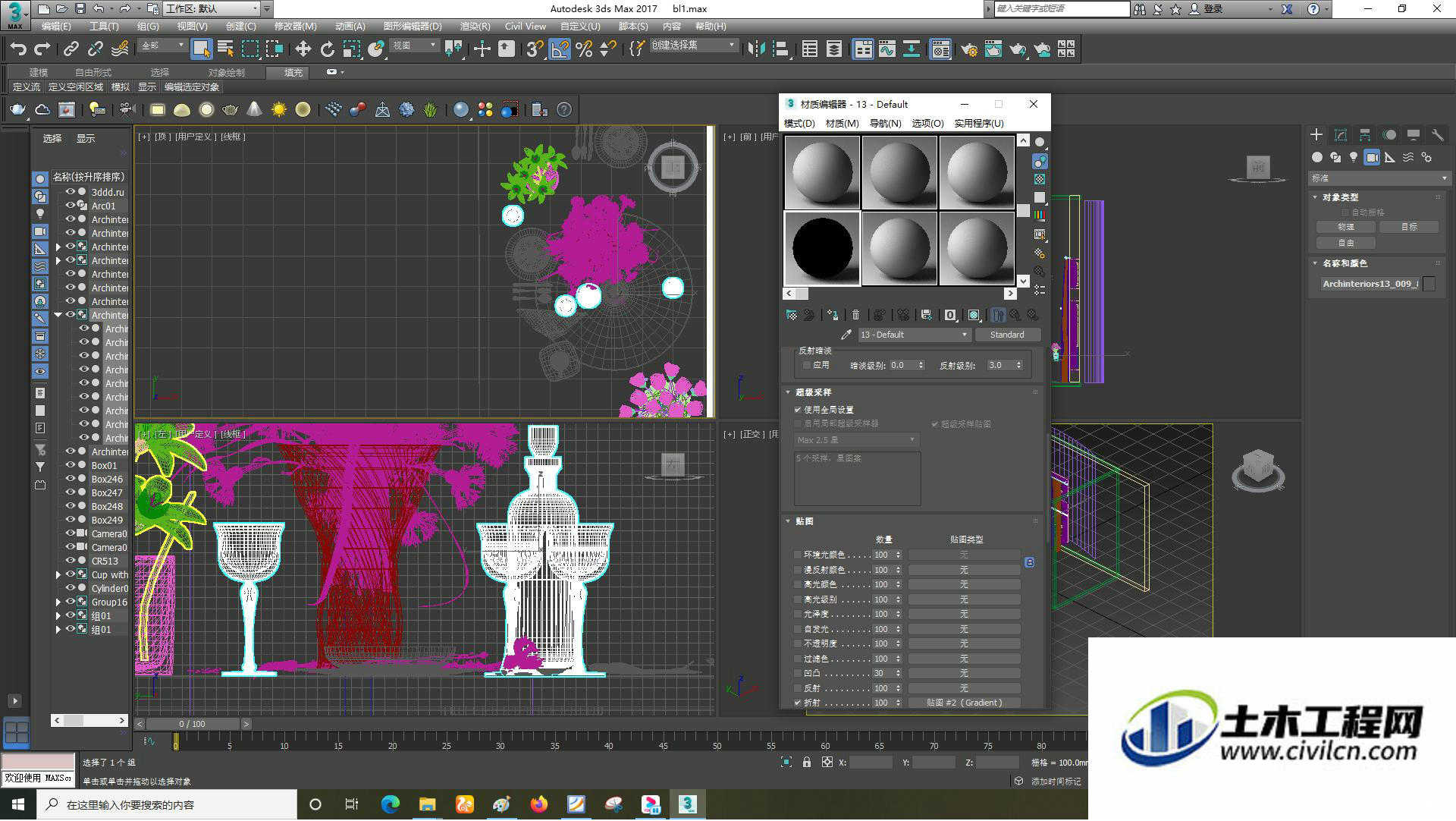
Task: Click the 自由 camera button
Action: (x=1346, y=244)
